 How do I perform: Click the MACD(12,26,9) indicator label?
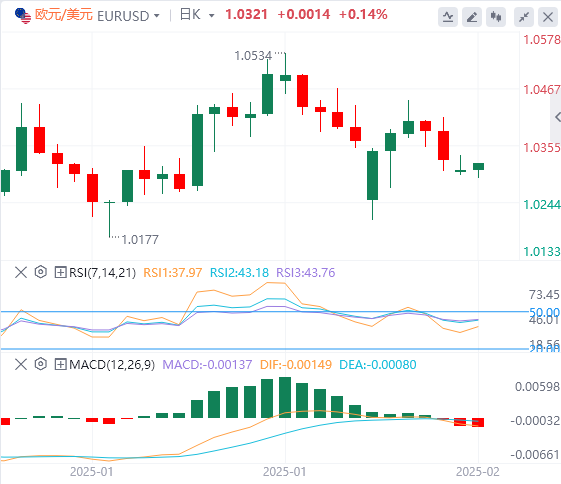(x=112, y=365)
